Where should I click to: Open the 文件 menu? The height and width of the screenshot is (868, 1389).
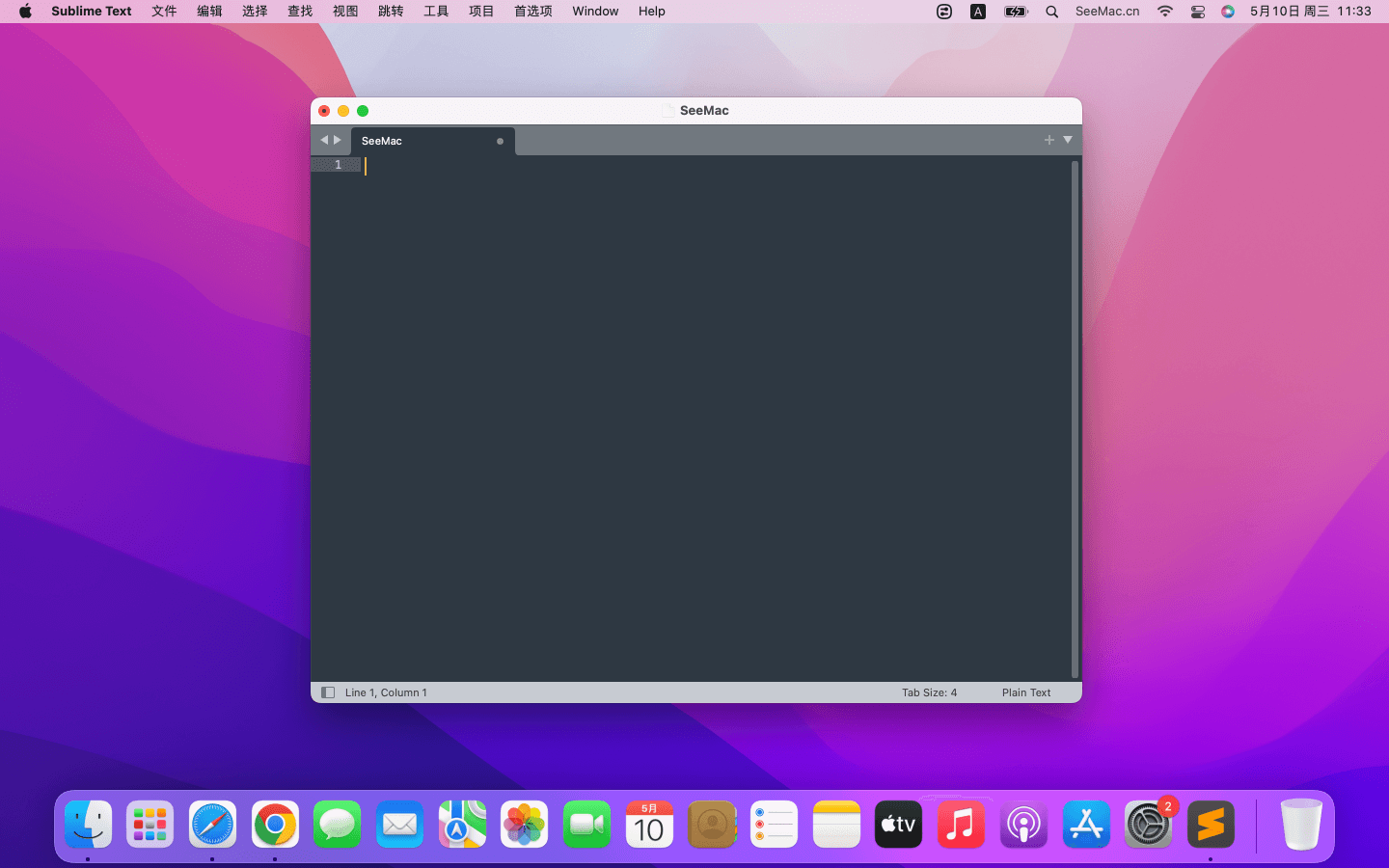click(164, 12)
